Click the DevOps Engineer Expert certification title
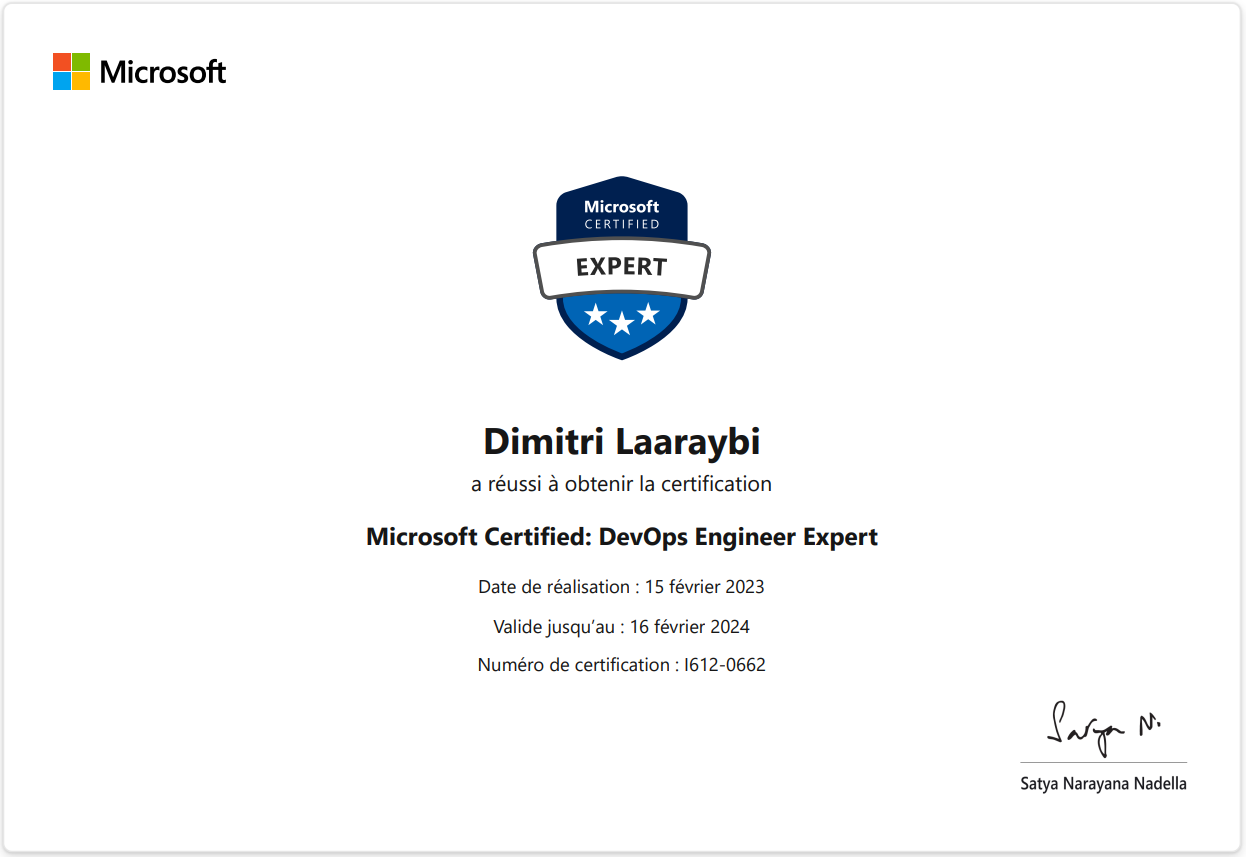 621,537
